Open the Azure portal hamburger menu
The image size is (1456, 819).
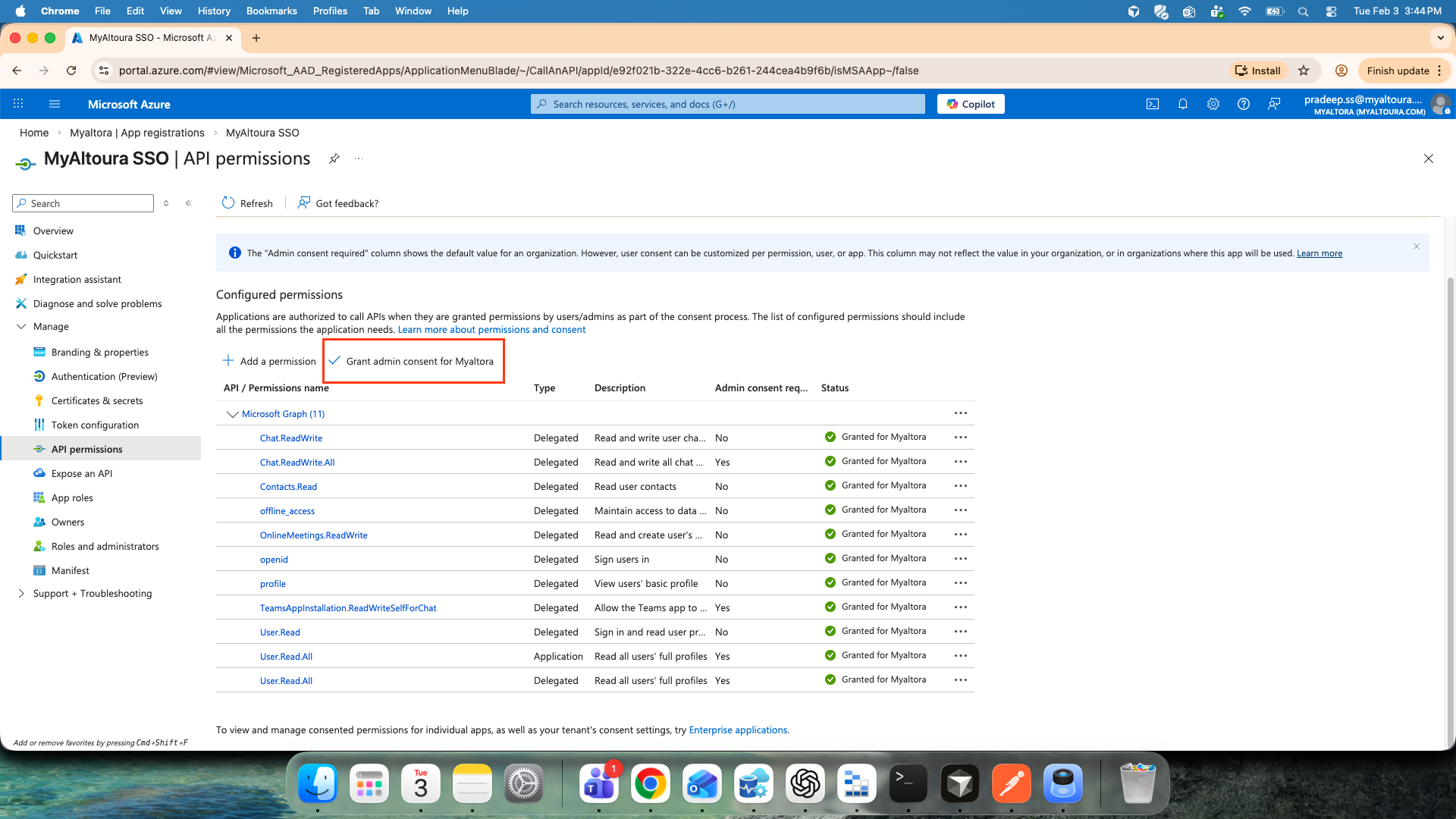pos(54,104)
